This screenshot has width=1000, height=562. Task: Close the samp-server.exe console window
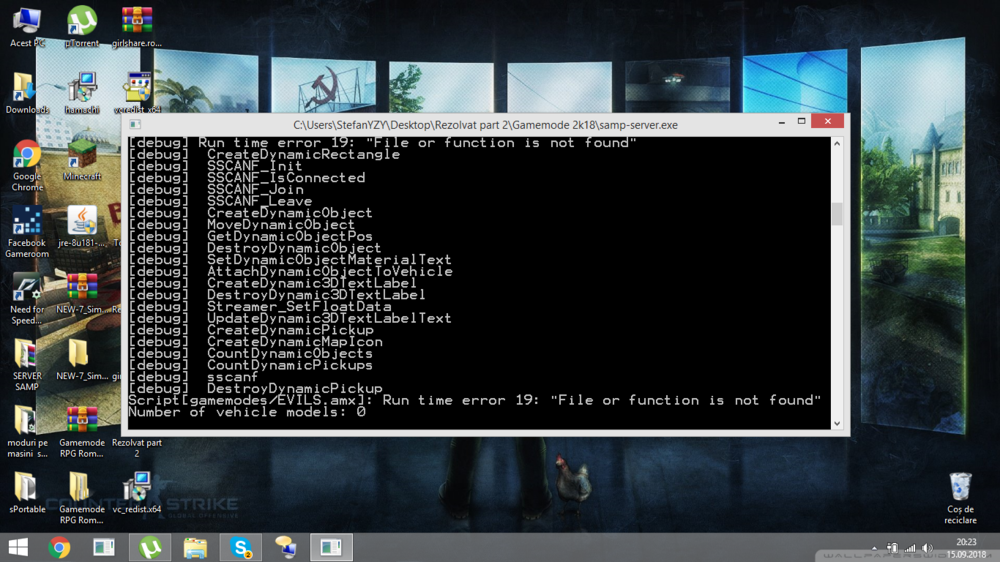coord(828,121)
